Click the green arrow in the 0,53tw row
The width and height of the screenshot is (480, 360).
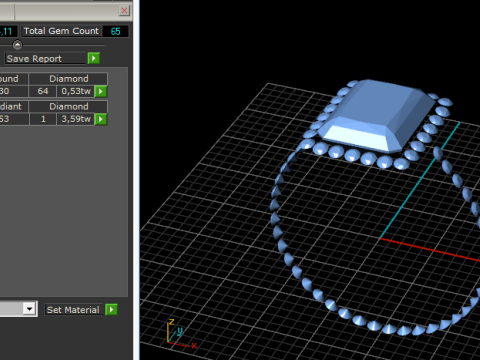[x=101, y=91]
